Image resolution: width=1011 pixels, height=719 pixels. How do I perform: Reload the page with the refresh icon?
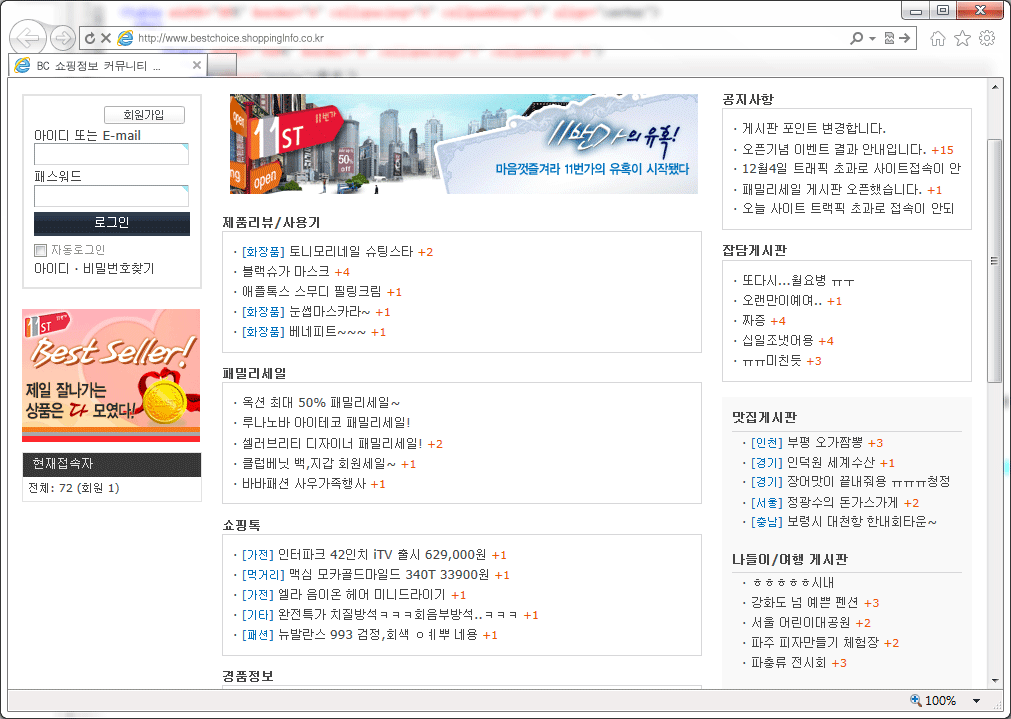90,39
